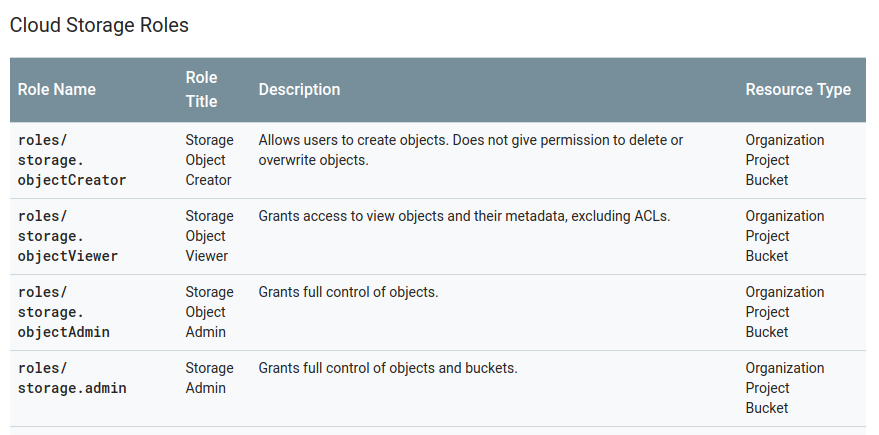This screenshot has height=435, width=879.
Task: Select "Project" in the objectViewer row
Action: [767, 236]
